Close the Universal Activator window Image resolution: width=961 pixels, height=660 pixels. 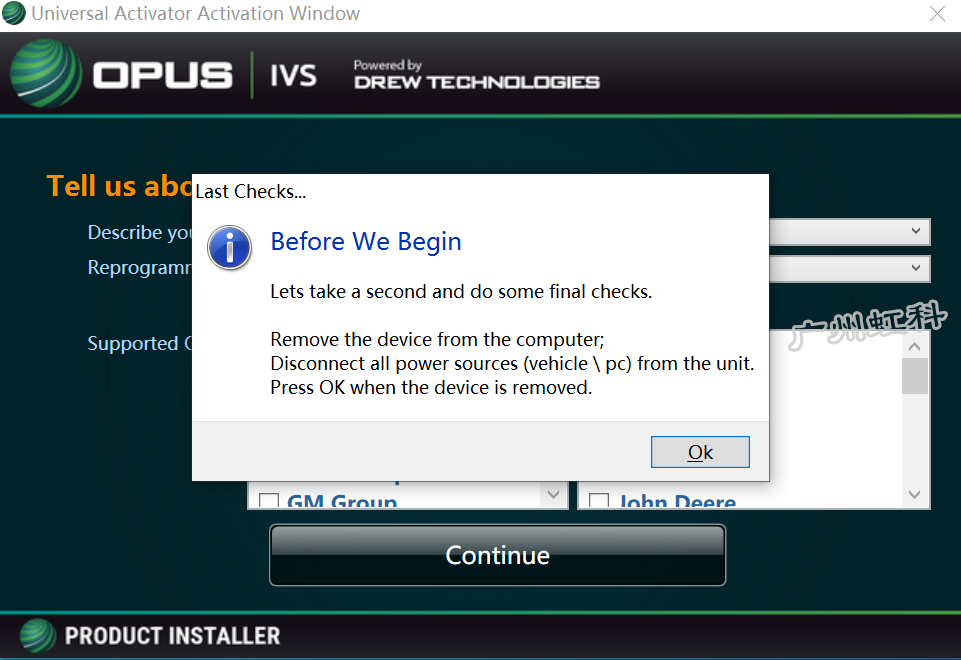click(x=937, y=13)
